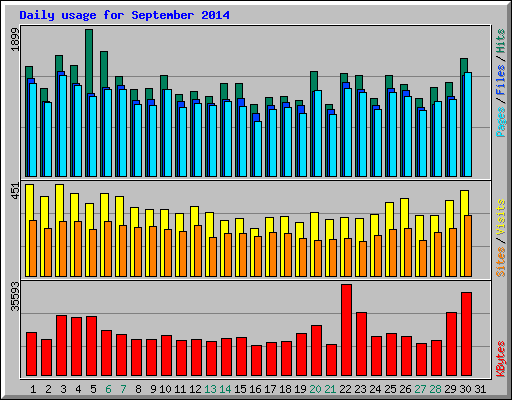Image resolution: width=512 pixels, height=400 pixels.
Task: Click the tallest red KBytes bar on day 22
Action: pyautogui.click(x=346, y=330)
